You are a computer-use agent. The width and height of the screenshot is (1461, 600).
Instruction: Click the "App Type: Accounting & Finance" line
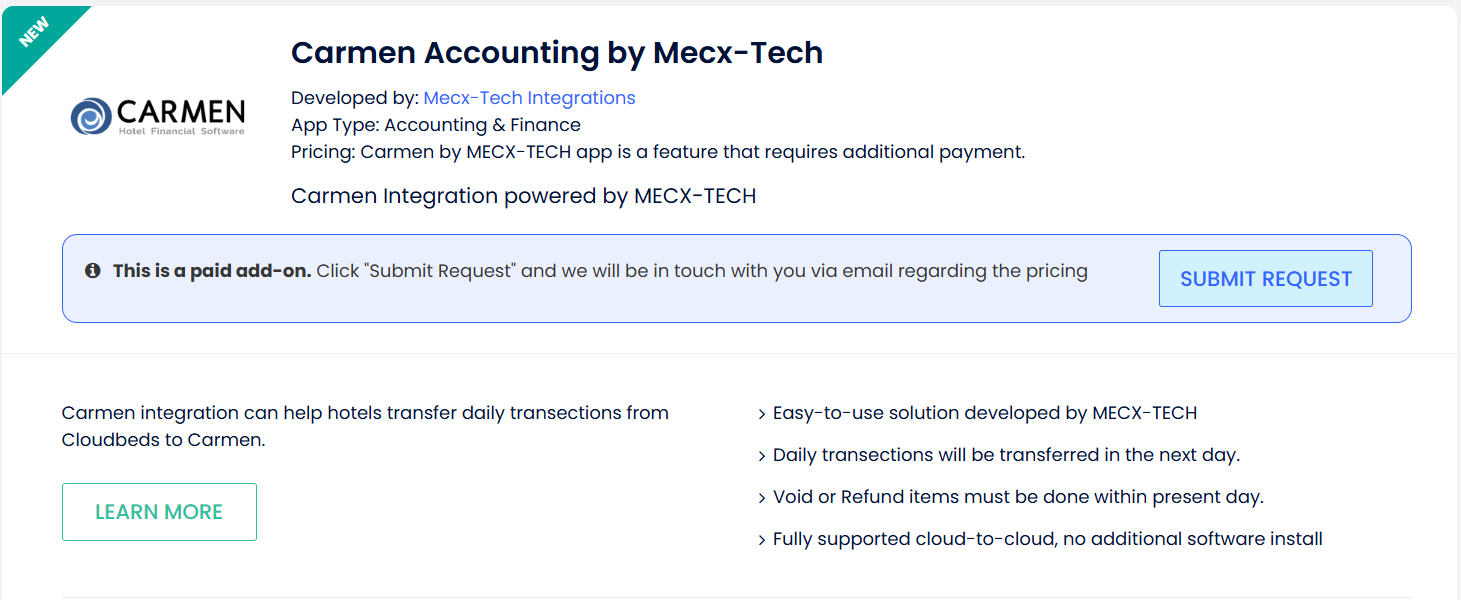coord(436,125)
